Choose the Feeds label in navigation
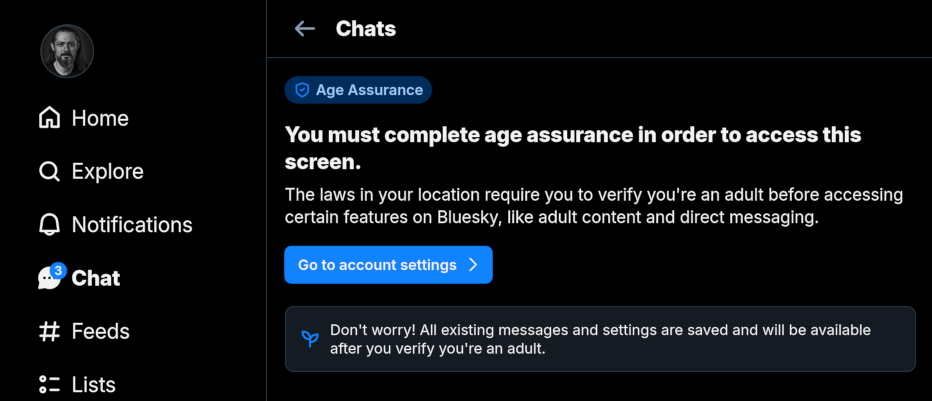Screen dimensions: 932x401 100,331
